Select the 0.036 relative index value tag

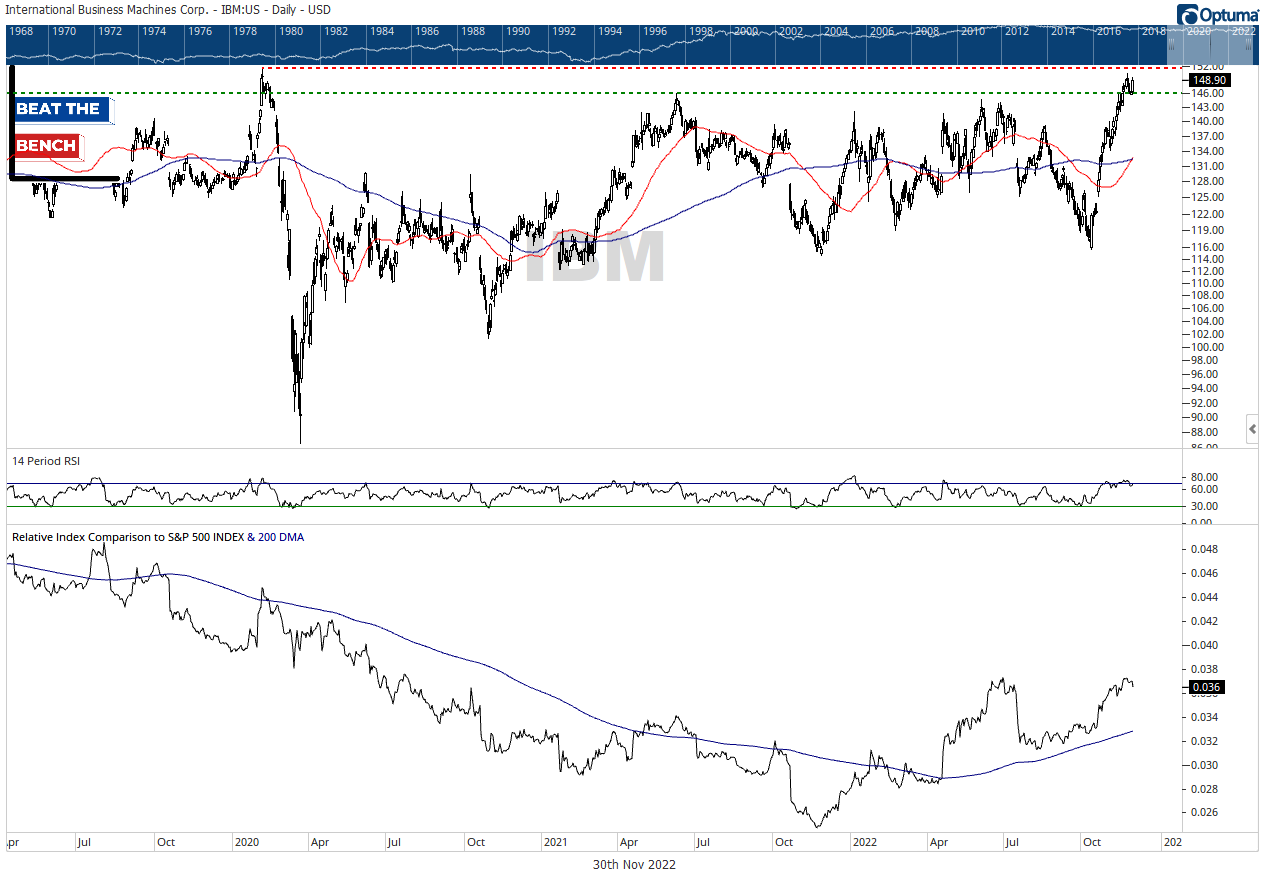click(x=1205, y=687)
